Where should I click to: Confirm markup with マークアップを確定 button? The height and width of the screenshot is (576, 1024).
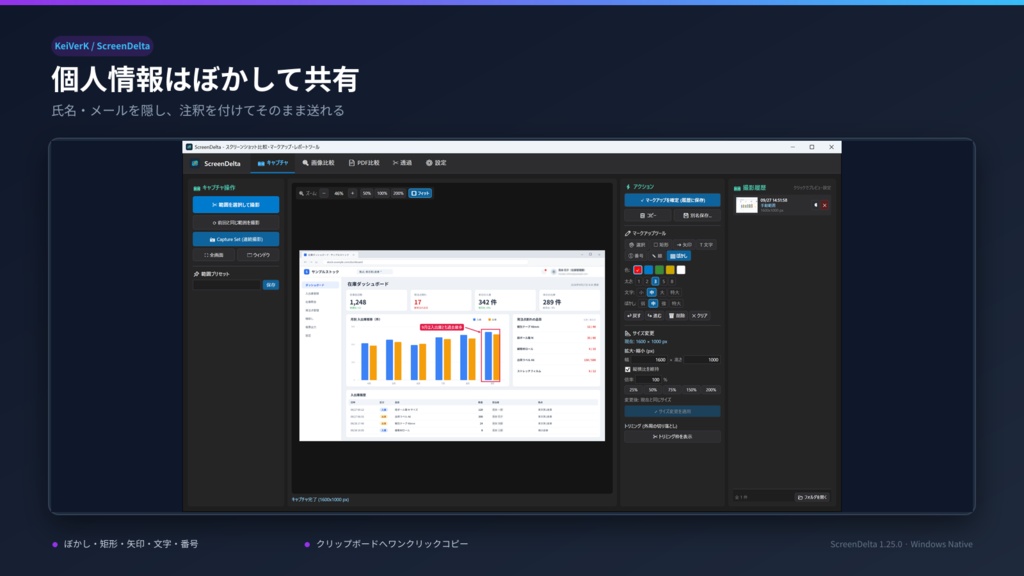(672, 200)
